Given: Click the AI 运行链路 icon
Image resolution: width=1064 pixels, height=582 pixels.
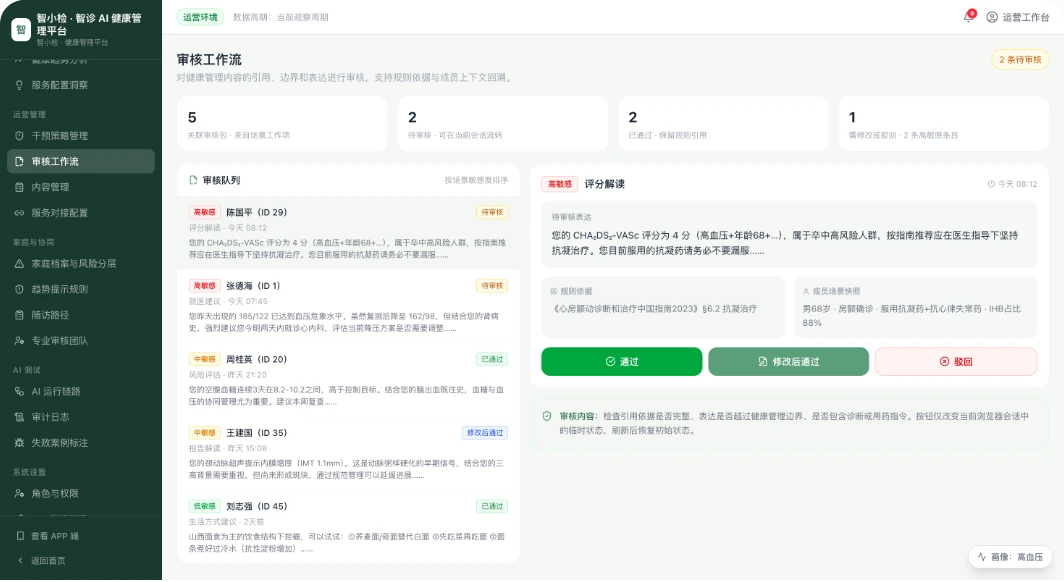Looking at the screenshot, I should pyautogui.click(x=19, y=391).
